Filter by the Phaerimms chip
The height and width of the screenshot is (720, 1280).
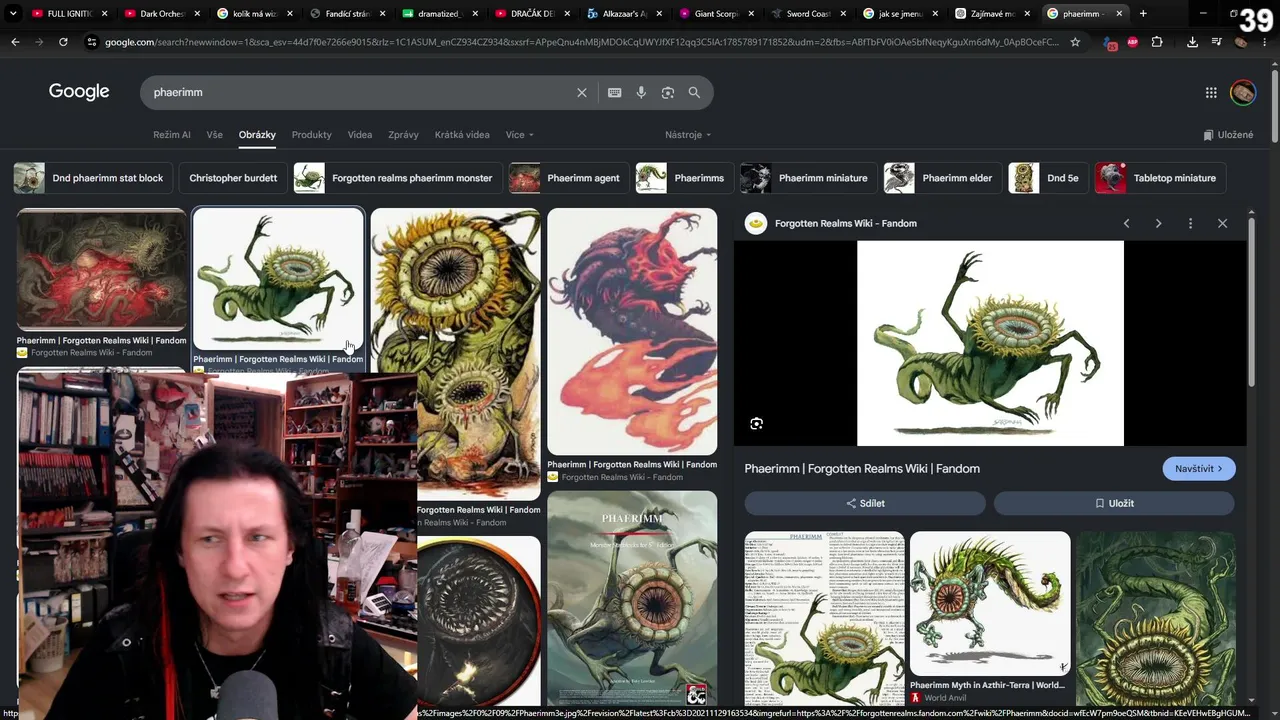(685, 178)
